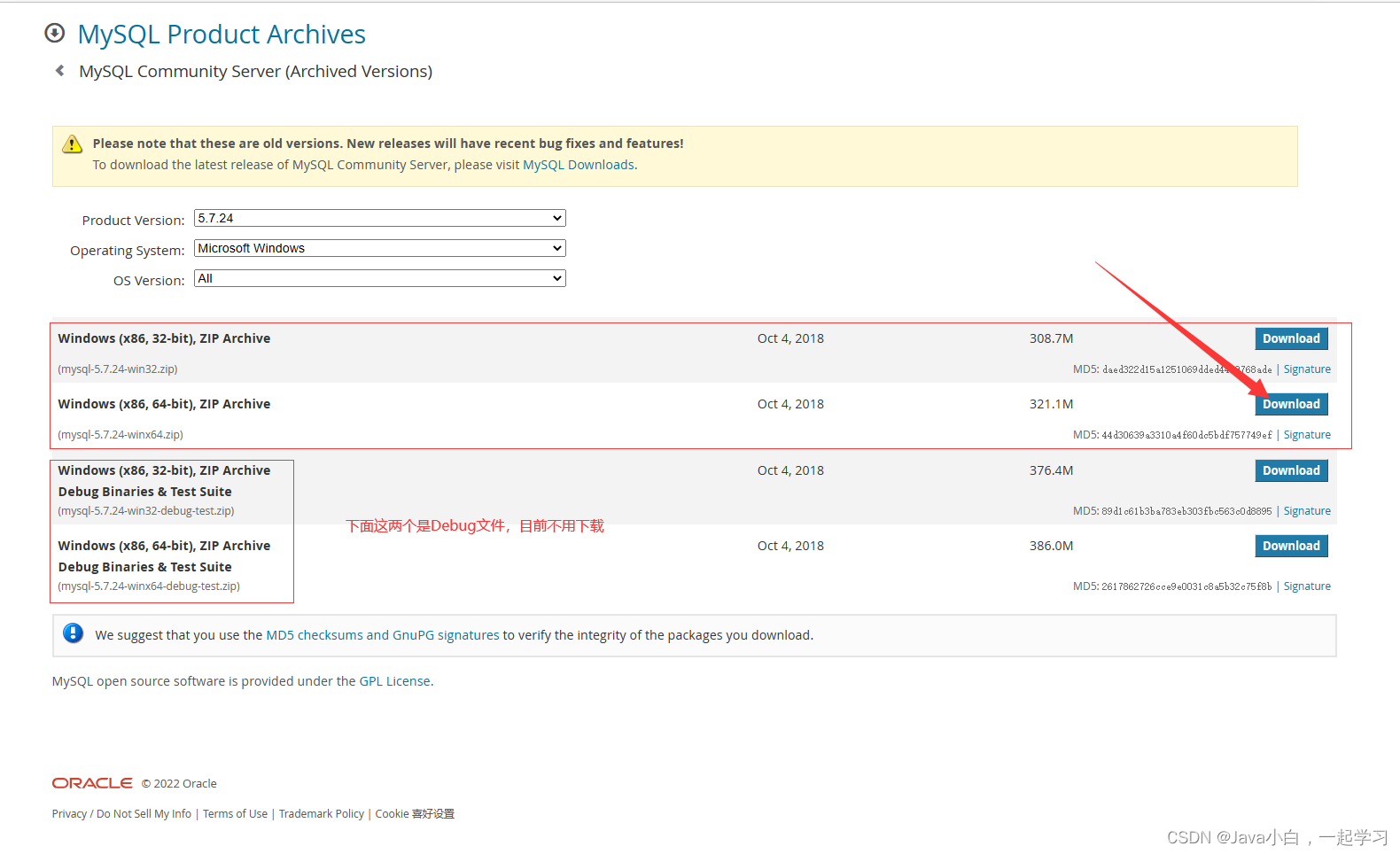The height and width of the screenshot is (854, 1400).
Task: Click filename (mysql-5.7.24-win32-debug-test.zip)
Action: 146,511
